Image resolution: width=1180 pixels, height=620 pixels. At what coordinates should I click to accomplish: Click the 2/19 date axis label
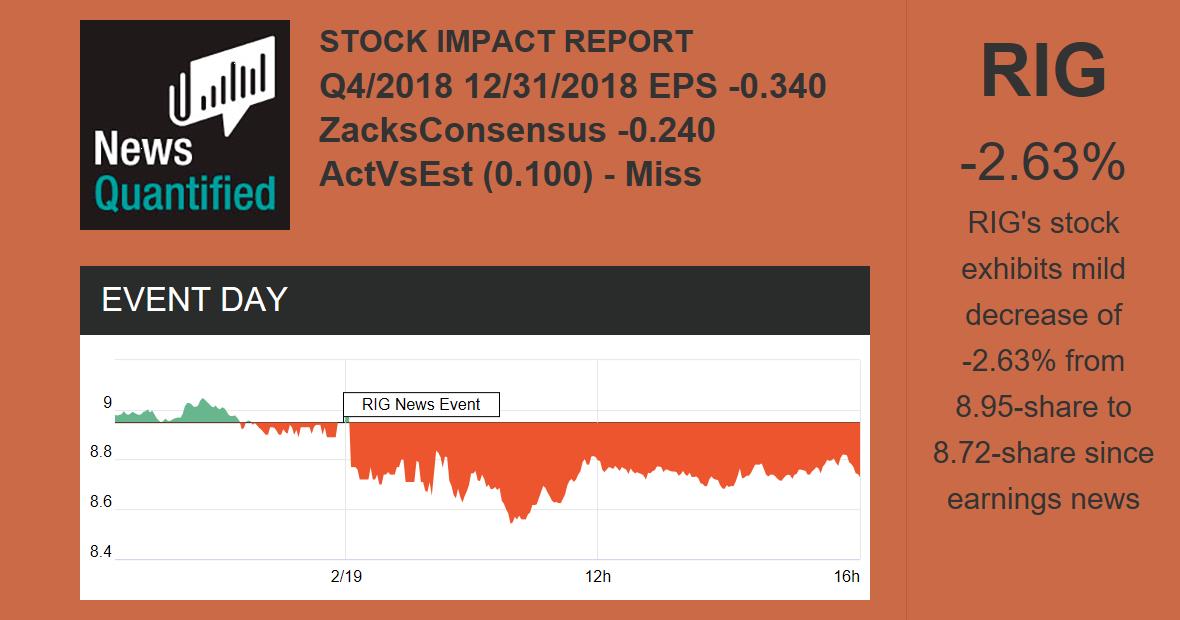(x=345, y=576)
